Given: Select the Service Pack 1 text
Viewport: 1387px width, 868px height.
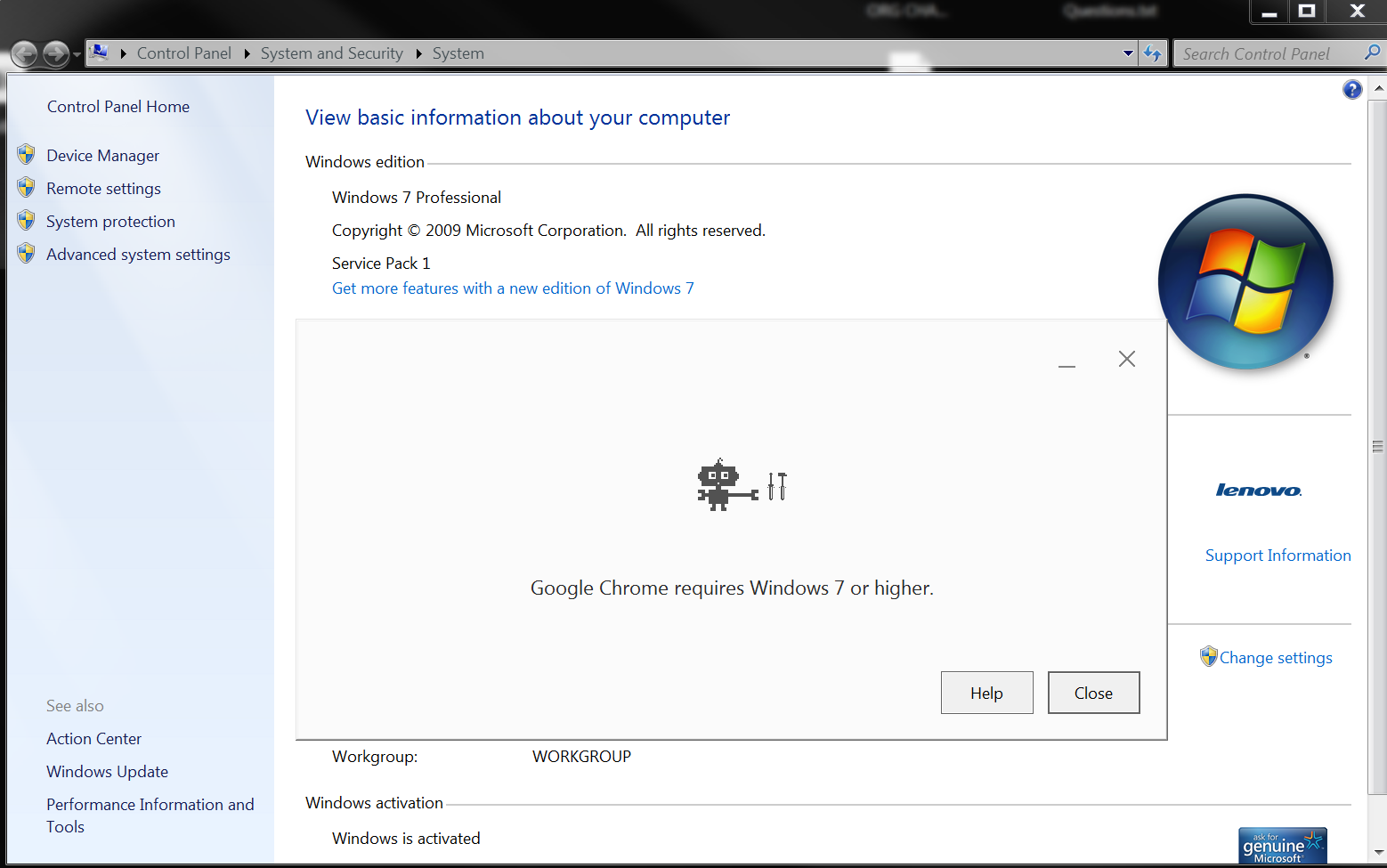Looking at the screenshot, I should [x=381, y=264].
